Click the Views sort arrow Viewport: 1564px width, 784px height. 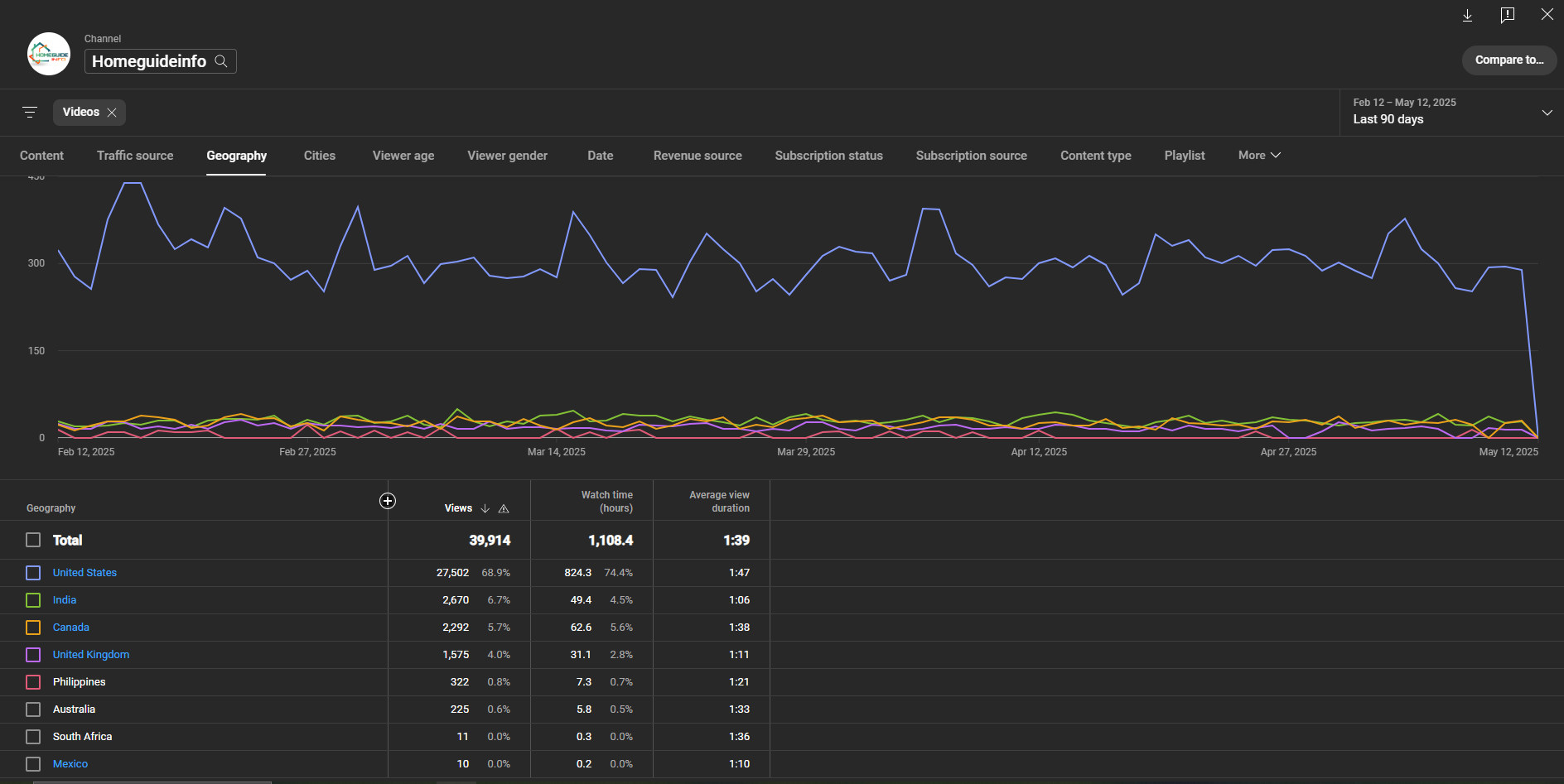point(485,508)
